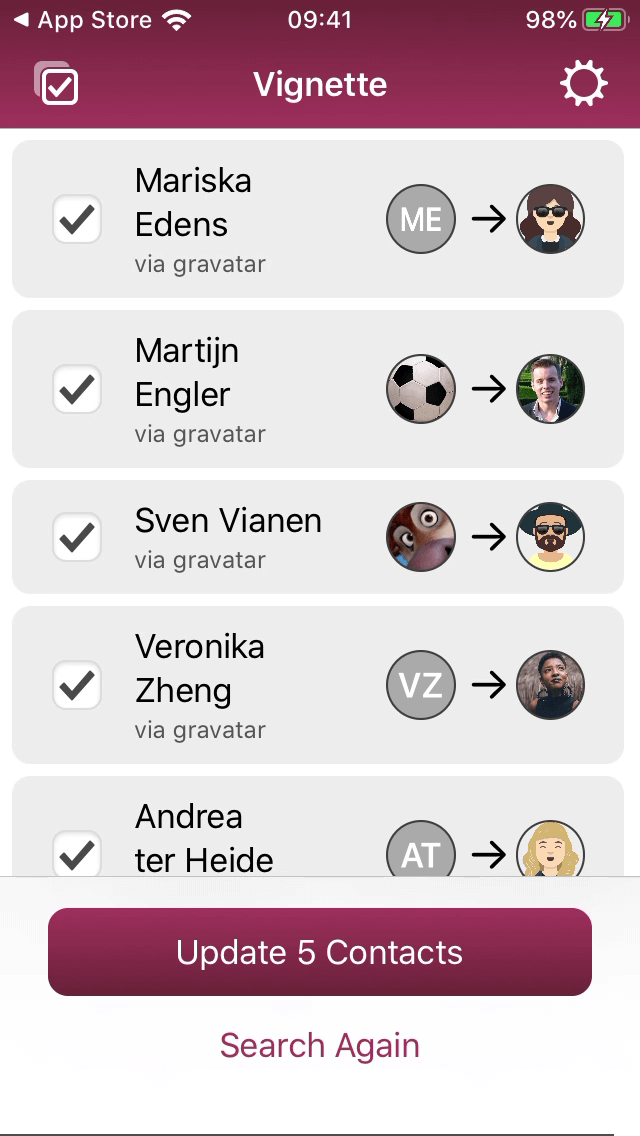Tap Sven Vianen's current cartoon photo
Viewport: 640px width, 1136px height.
(421, 537)
